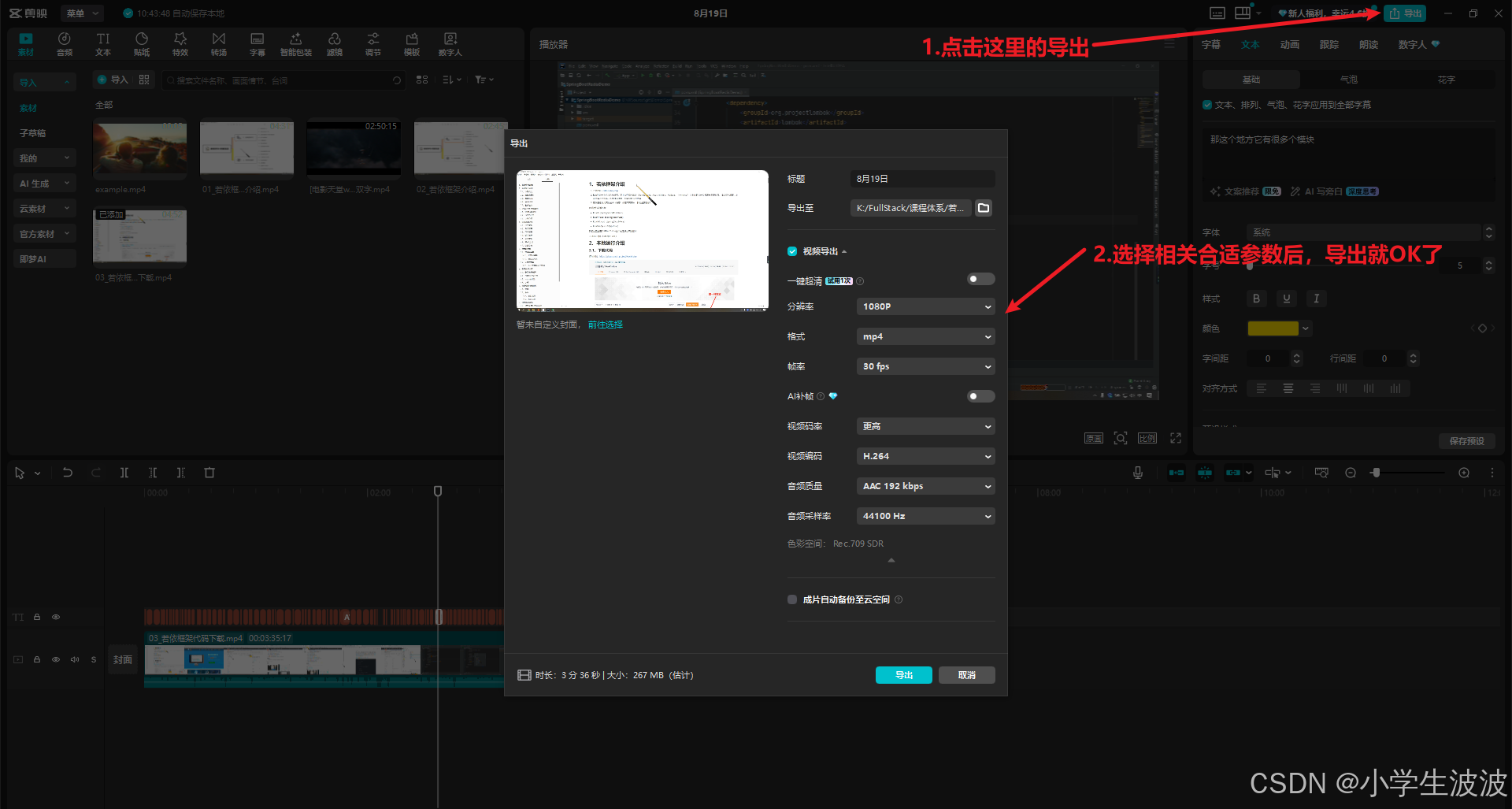Mute the video track speaker icon
1512x809 pixels.
click(x=75, y=659)
